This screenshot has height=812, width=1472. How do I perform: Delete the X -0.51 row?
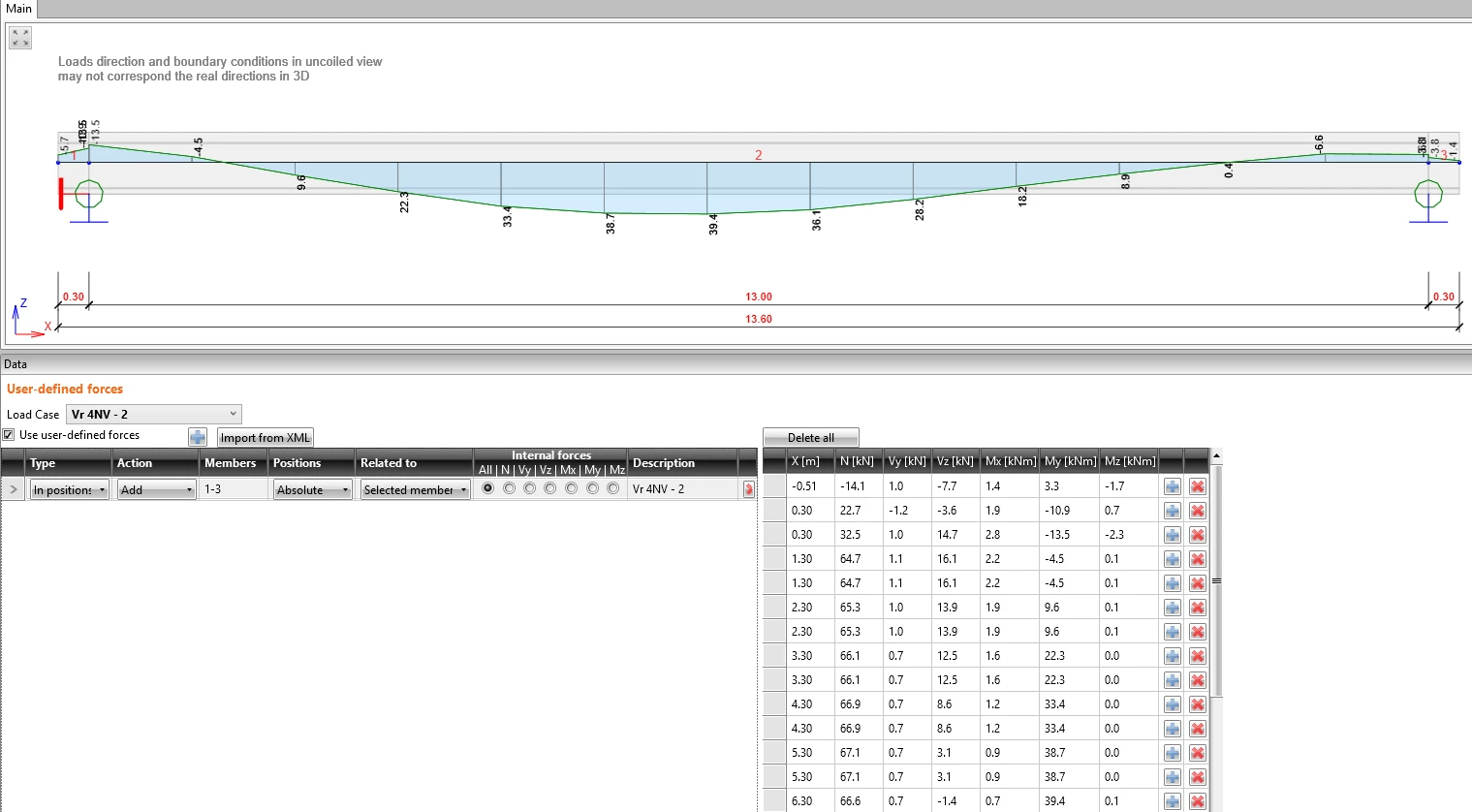[1198, 486]
